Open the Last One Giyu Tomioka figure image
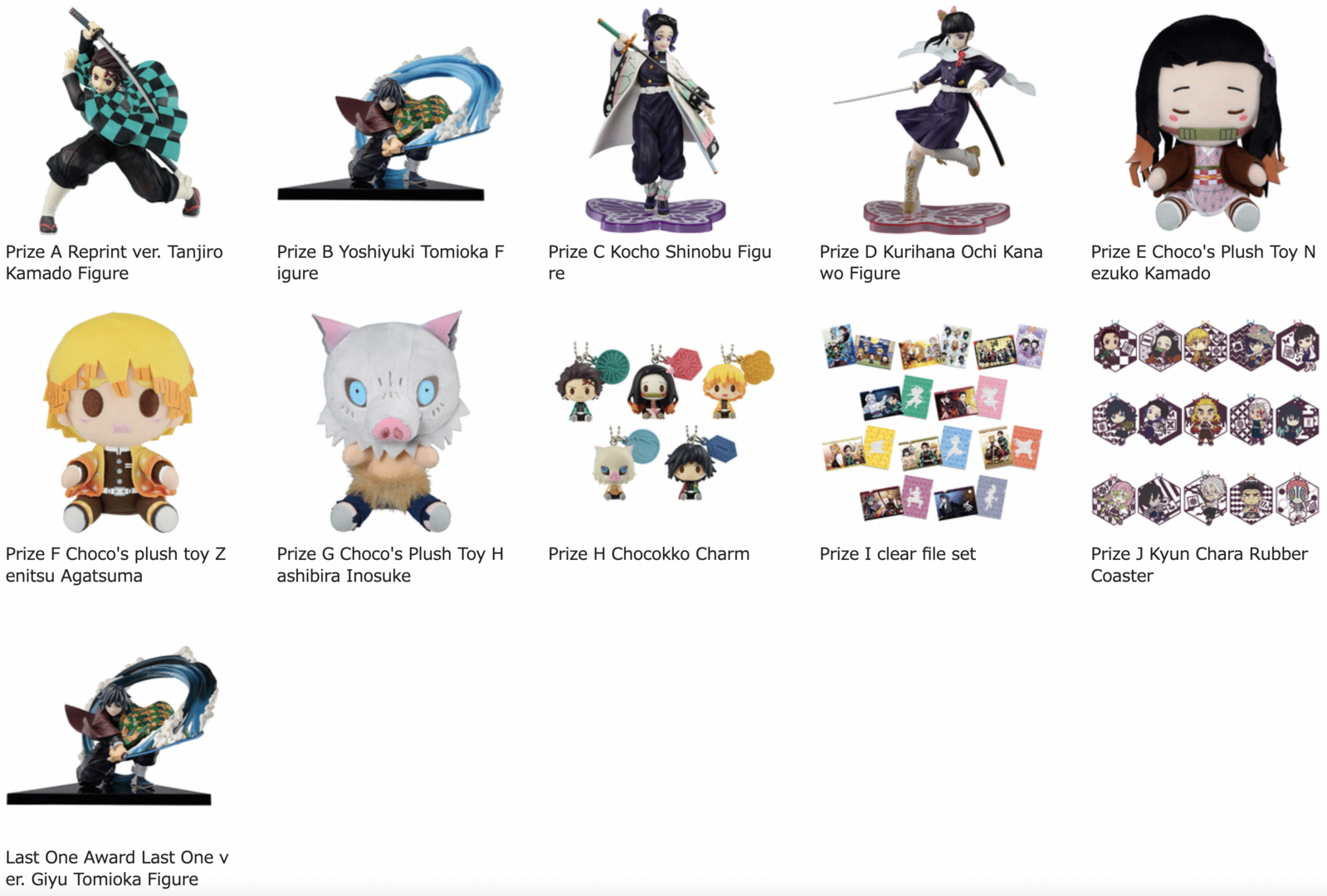 click(x=112, y=726)
